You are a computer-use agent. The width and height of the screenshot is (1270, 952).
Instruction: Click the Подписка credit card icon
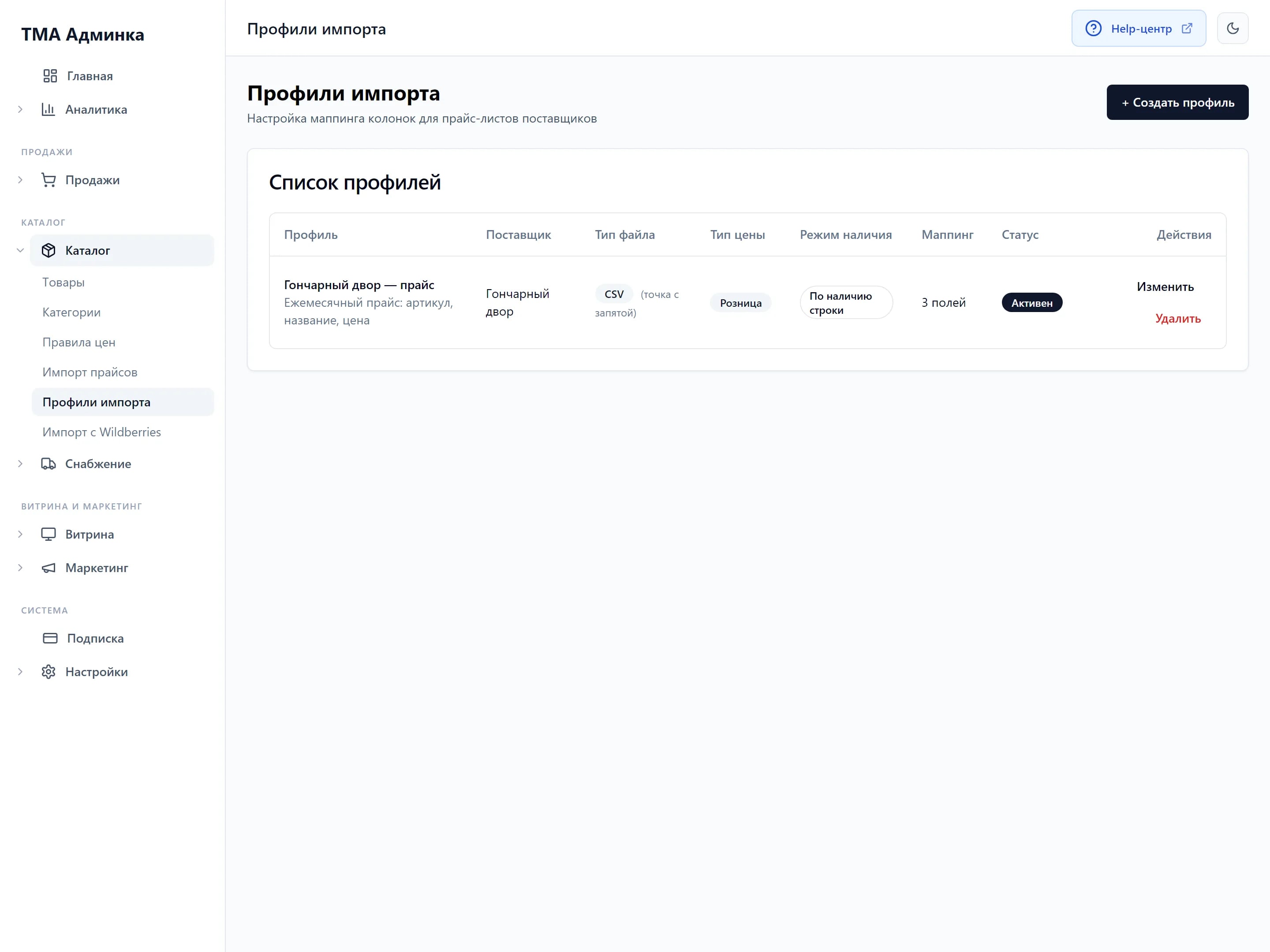[50, 638]
